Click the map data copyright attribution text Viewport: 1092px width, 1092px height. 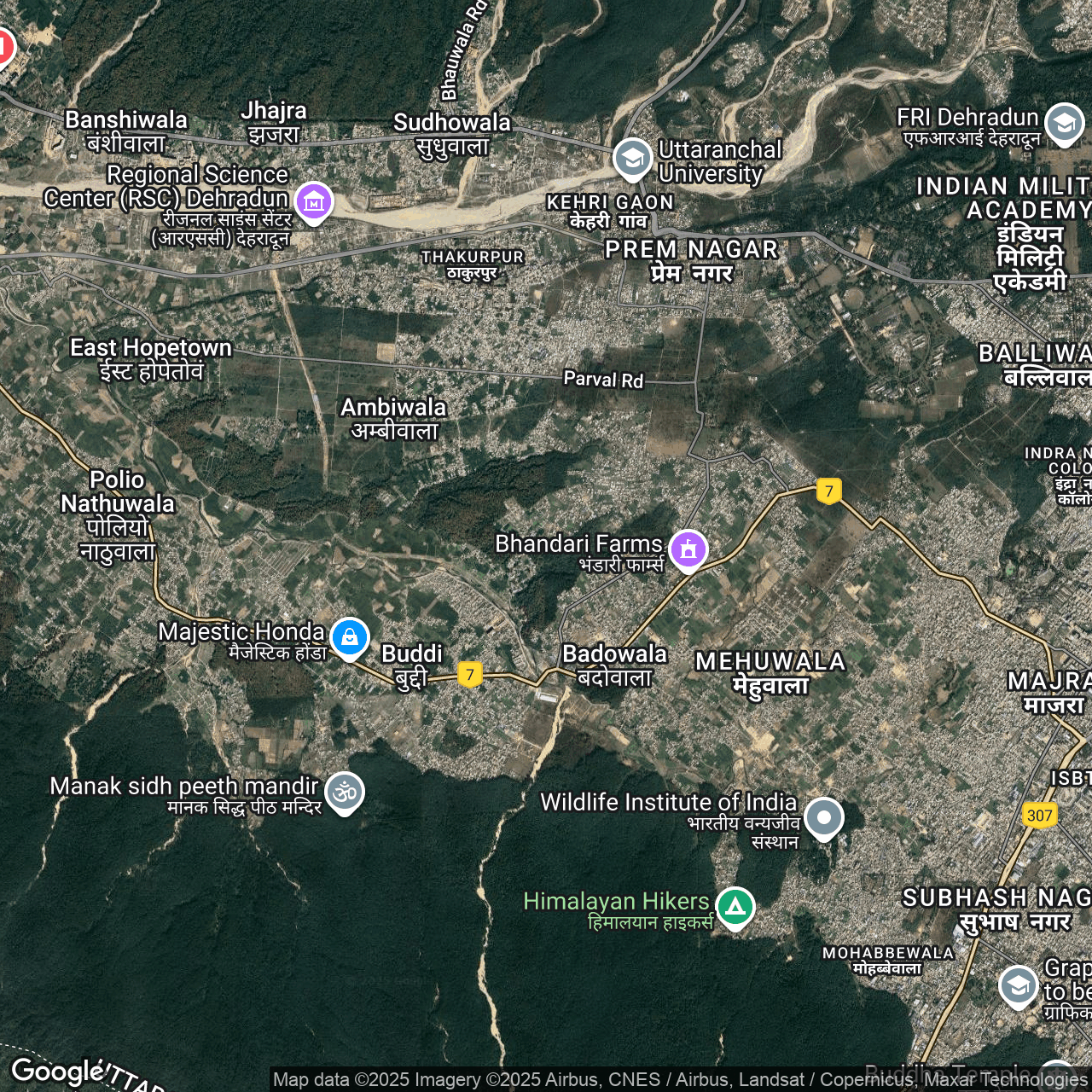(679, 1080)
